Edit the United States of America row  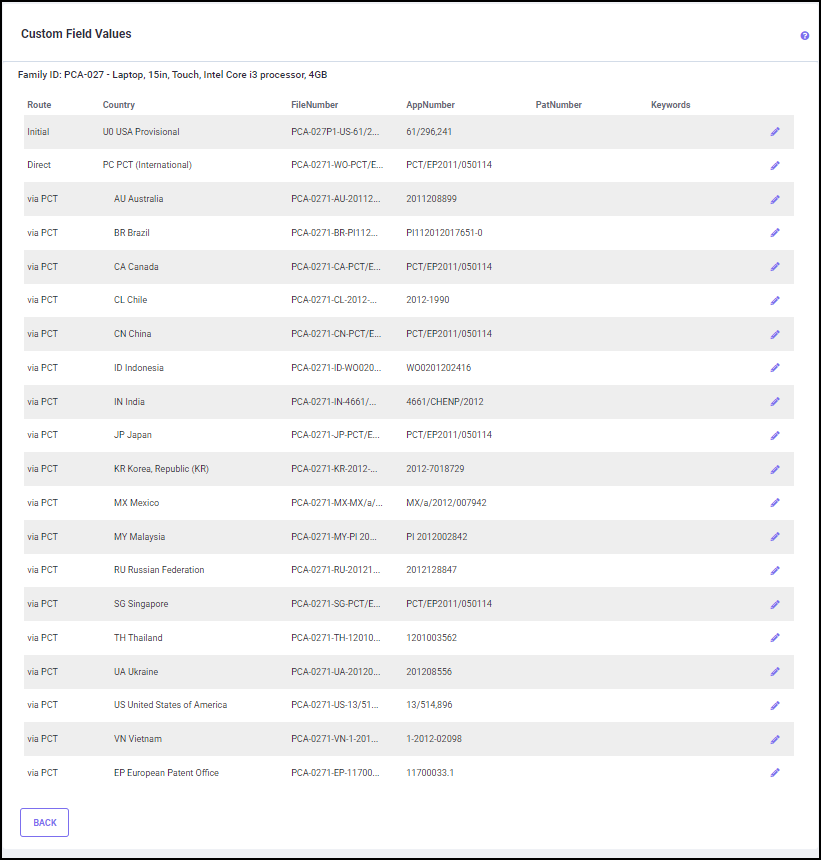click(774, 706)
